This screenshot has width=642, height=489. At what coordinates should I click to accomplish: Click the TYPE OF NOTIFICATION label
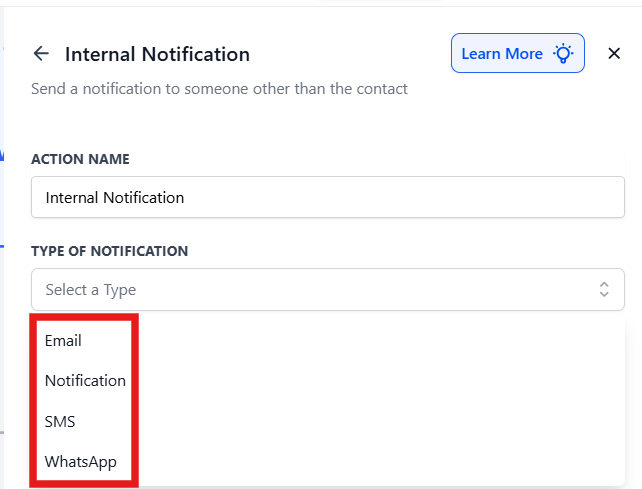[110, 251]
